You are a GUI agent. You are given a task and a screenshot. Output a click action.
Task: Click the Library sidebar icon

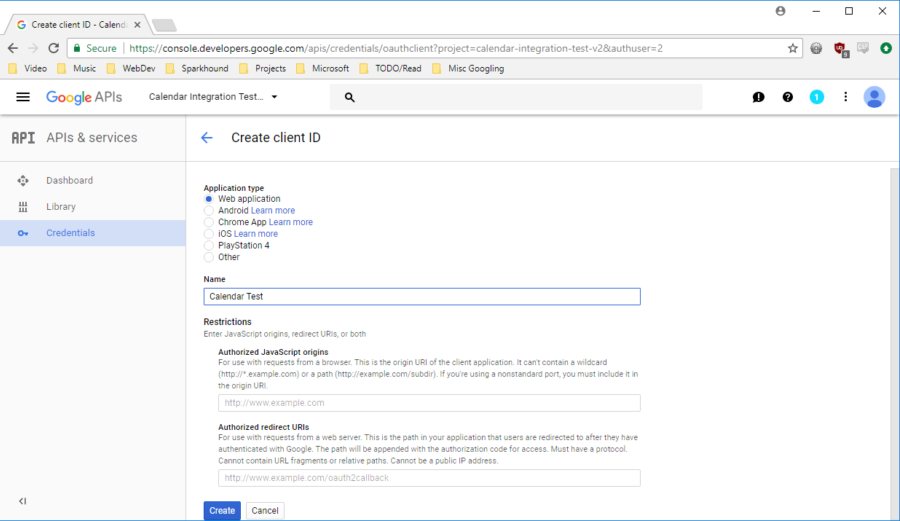pos(23,207)
